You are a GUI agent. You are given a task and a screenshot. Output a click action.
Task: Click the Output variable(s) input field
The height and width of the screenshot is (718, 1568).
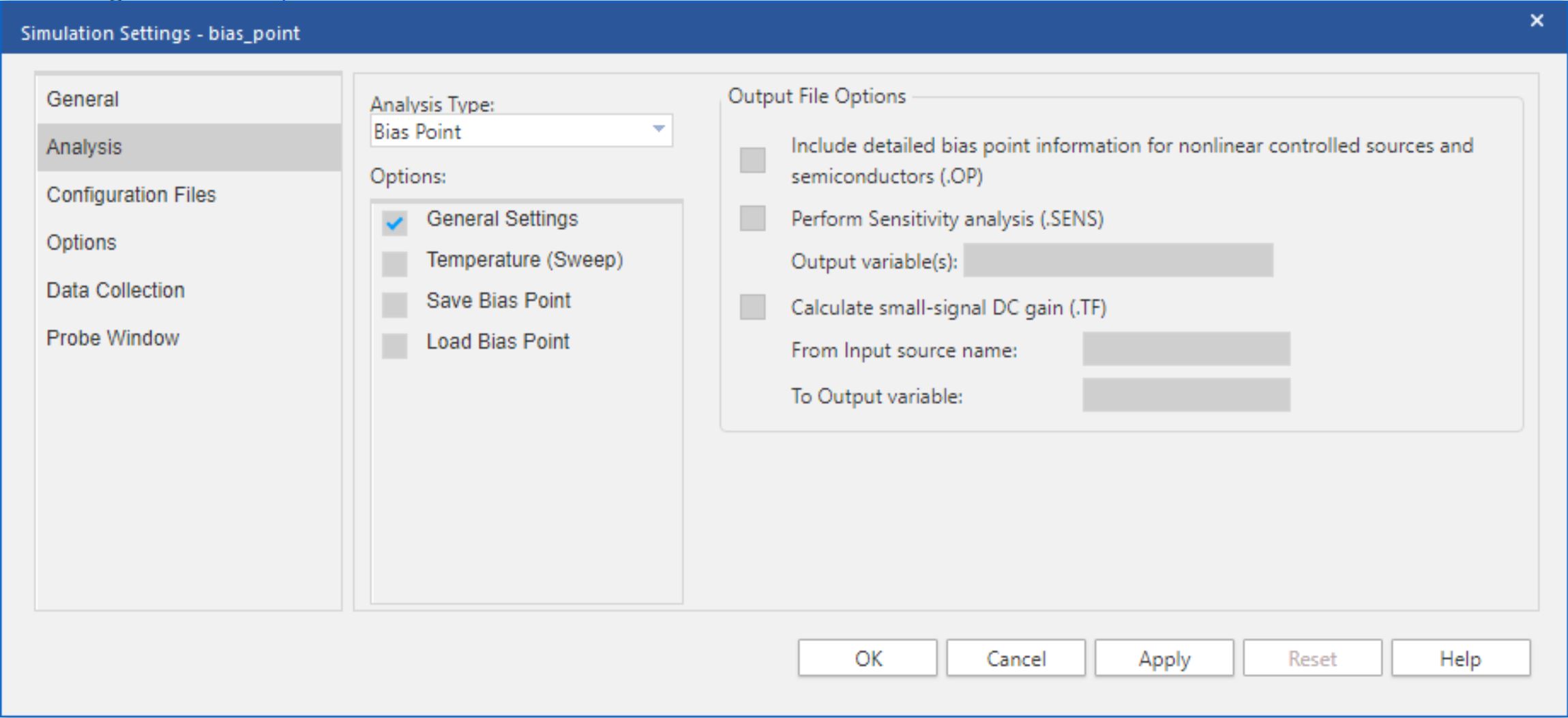tap(1119, 261)
